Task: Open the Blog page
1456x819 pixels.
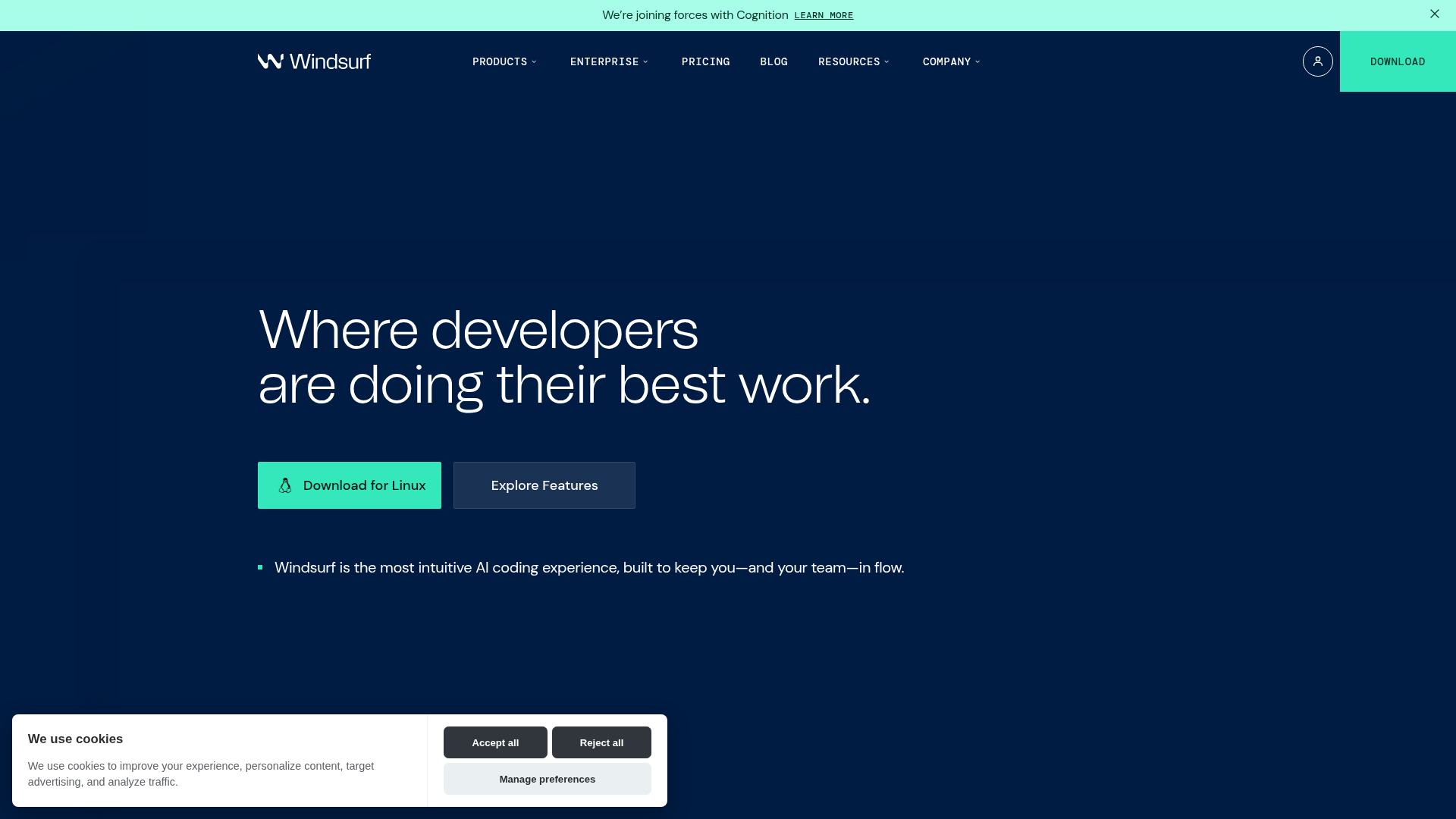Action: [773, 61]
